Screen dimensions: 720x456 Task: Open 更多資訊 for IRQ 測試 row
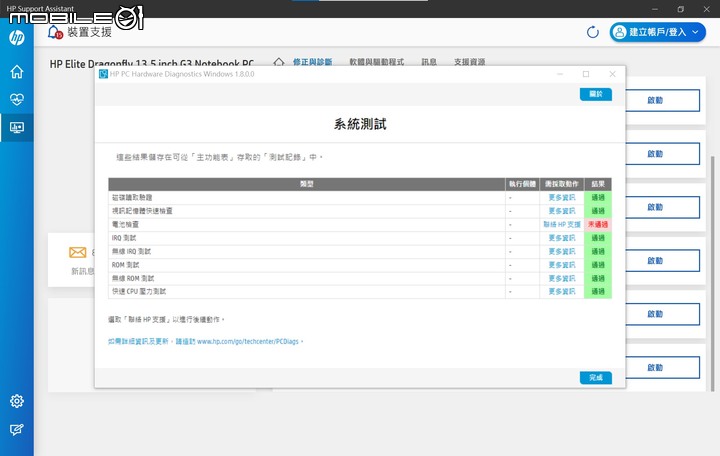[562, 238]
